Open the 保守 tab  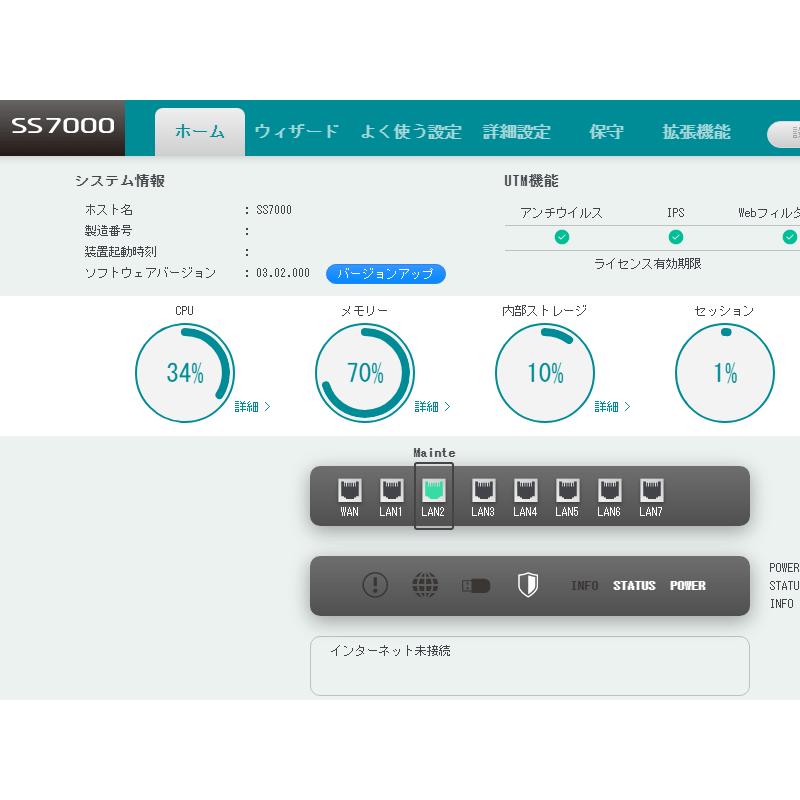pyautogui.click(x=606, y=132)
